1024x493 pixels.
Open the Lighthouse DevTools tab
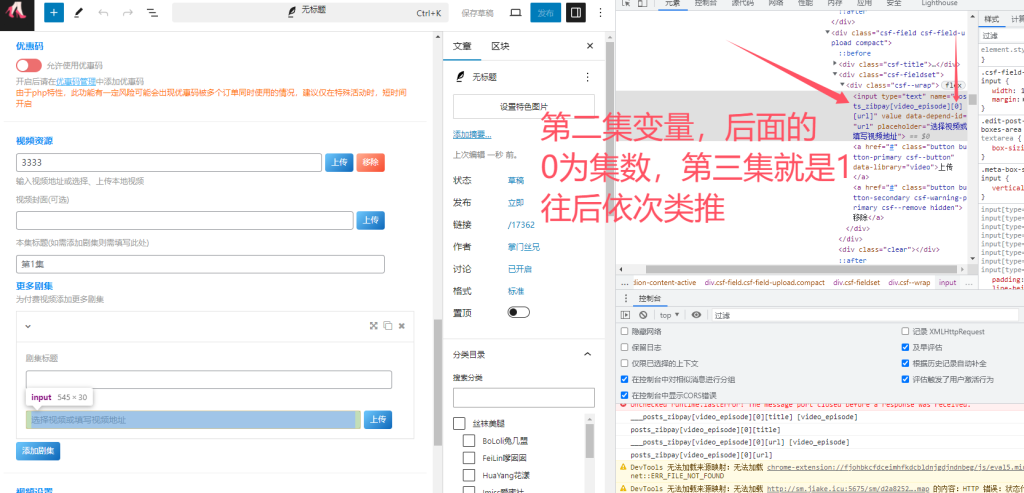point(939,3)
